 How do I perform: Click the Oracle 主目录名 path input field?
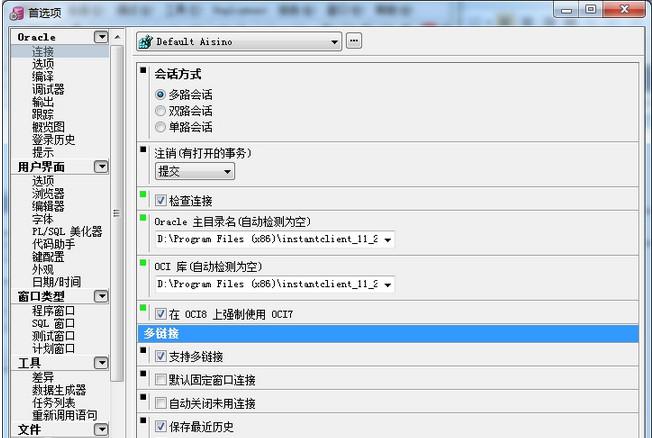point(267,239)
